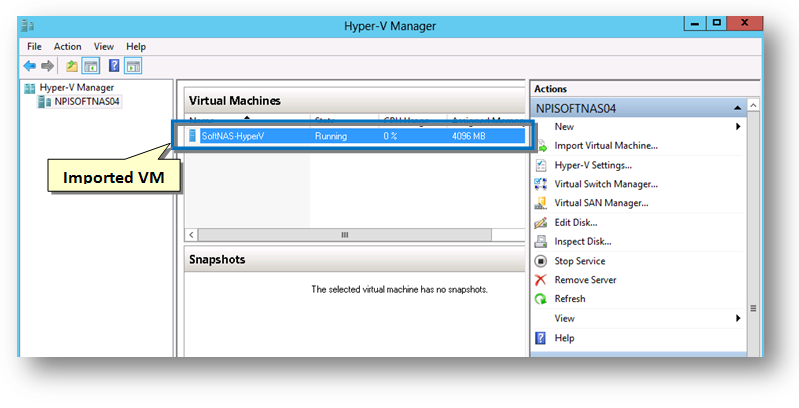Click the Back arrow toolbar icon
Image resolution: width=799 pixels, height=408 pixels.
[x=30, y=66]
